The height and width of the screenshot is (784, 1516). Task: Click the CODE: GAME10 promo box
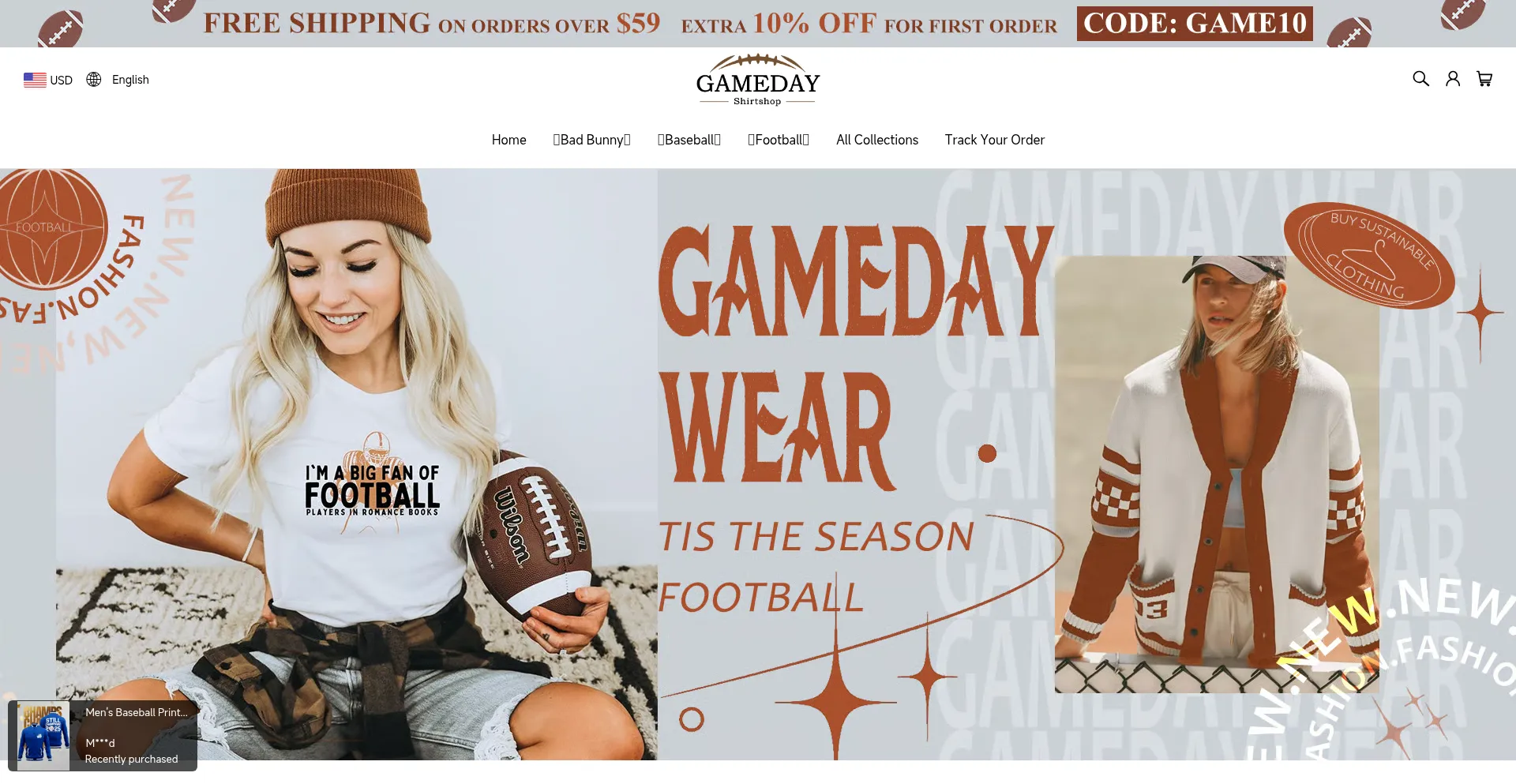tap(1195, 24)
